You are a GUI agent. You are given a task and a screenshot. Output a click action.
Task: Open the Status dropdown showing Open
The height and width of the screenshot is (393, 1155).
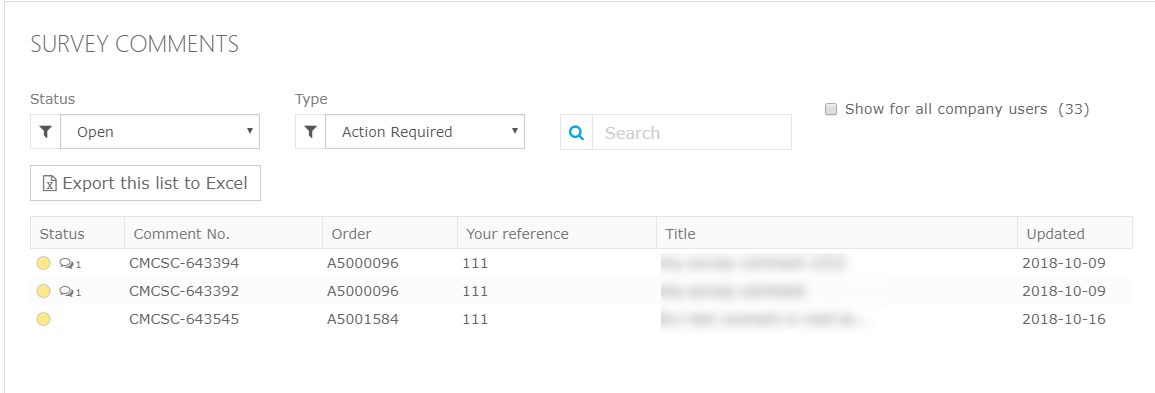point(160,132)
